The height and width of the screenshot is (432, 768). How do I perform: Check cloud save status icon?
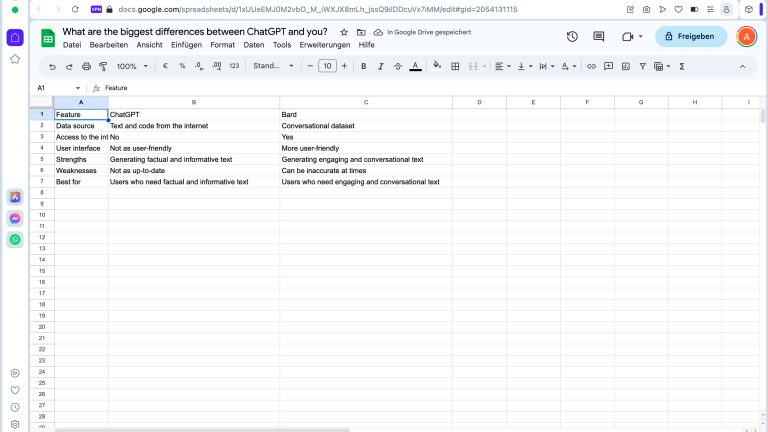click(x=378, y=32)
